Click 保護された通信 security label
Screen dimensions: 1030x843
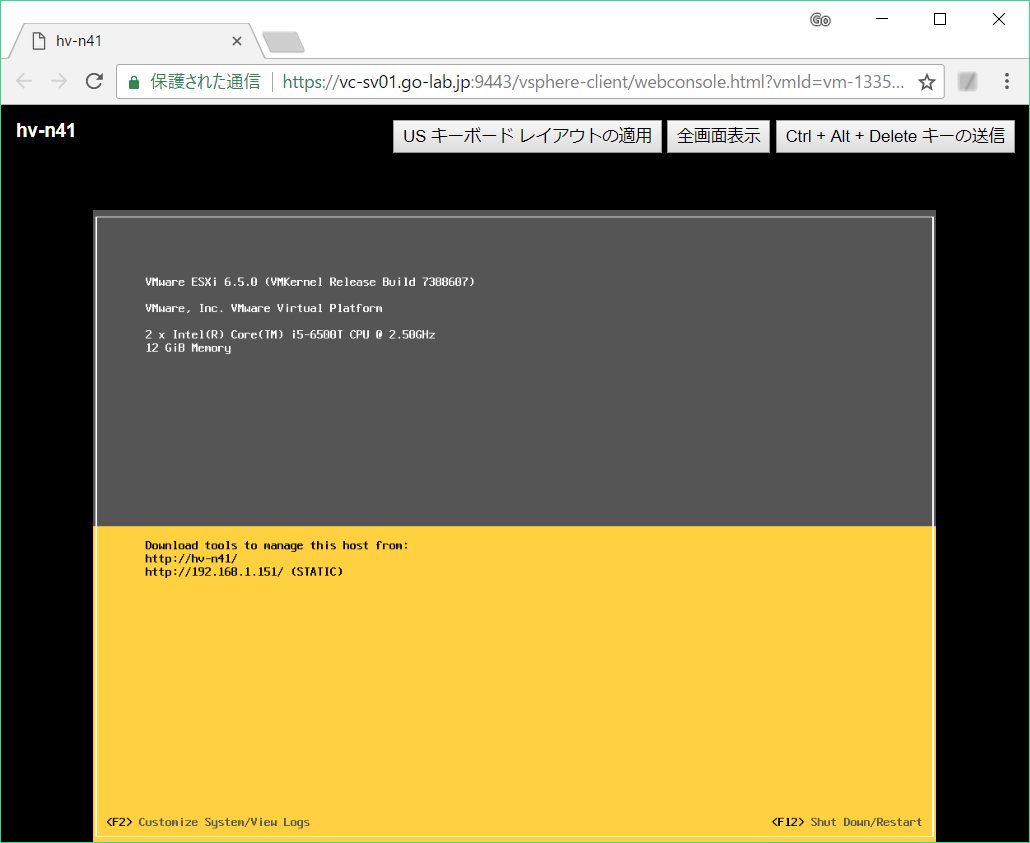(x=205, y=82)
